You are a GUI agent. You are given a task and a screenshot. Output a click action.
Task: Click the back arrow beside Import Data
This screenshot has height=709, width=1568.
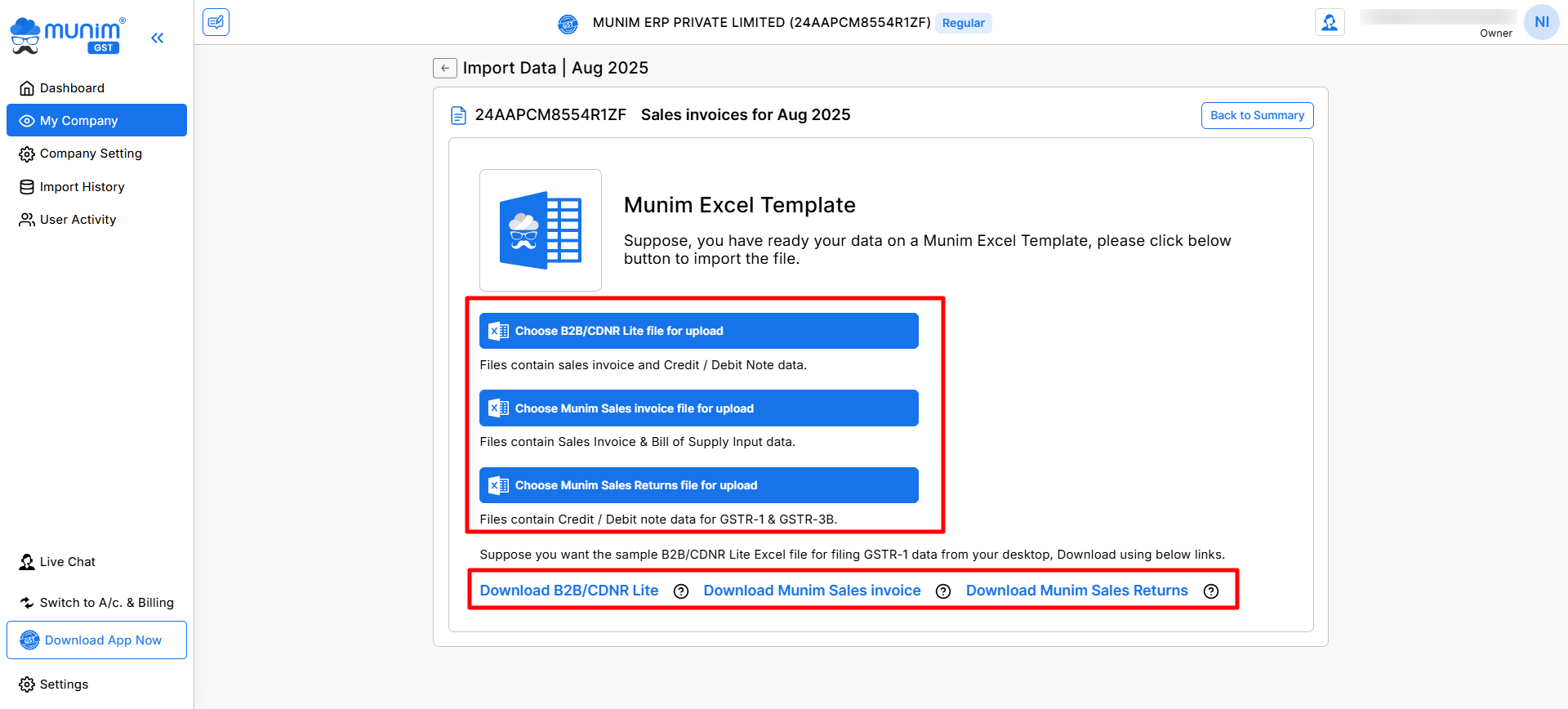pyautogui.click(x=444, y=68)
